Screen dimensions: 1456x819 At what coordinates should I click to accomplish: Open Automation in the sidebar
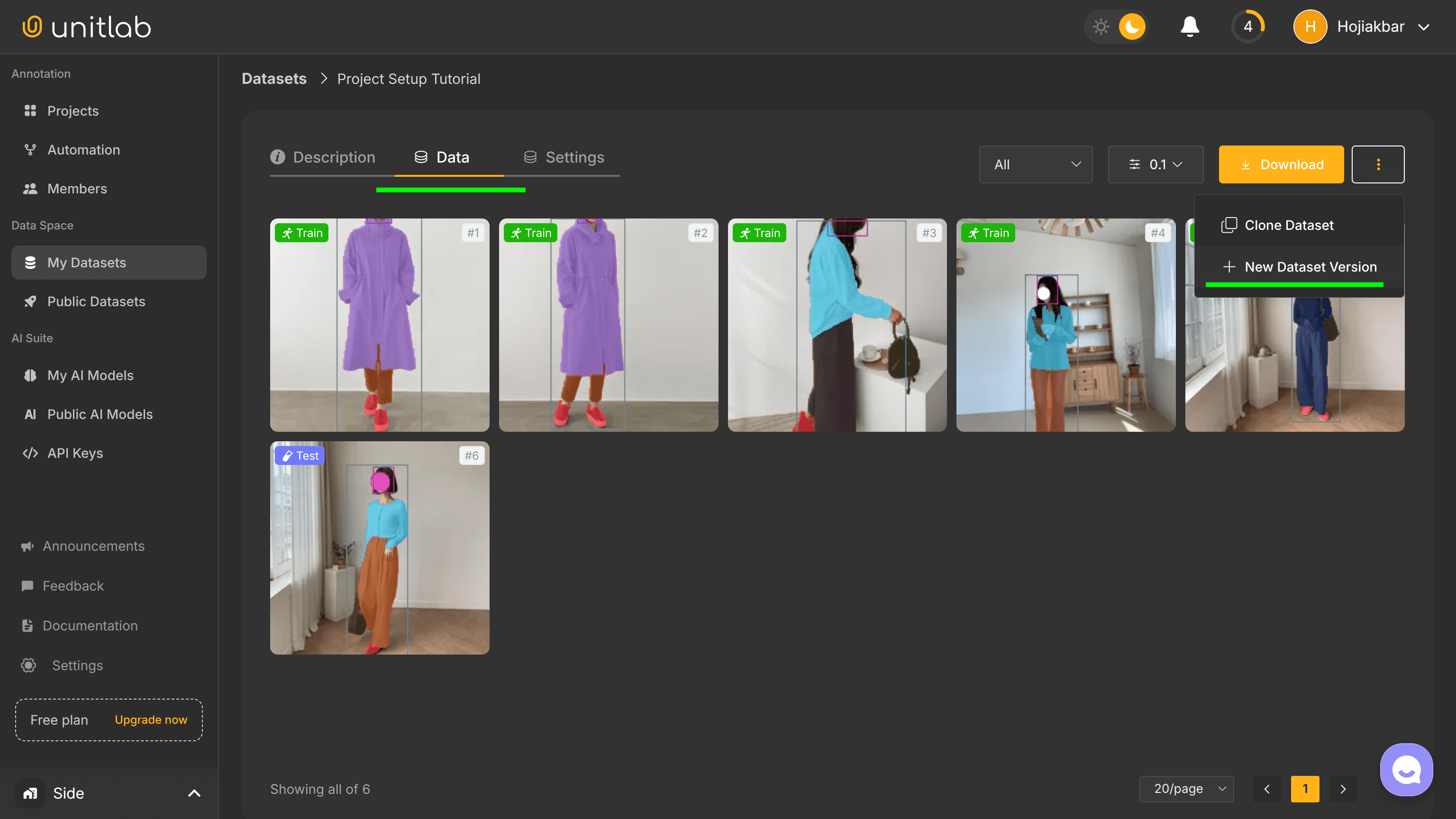[83, 150]
